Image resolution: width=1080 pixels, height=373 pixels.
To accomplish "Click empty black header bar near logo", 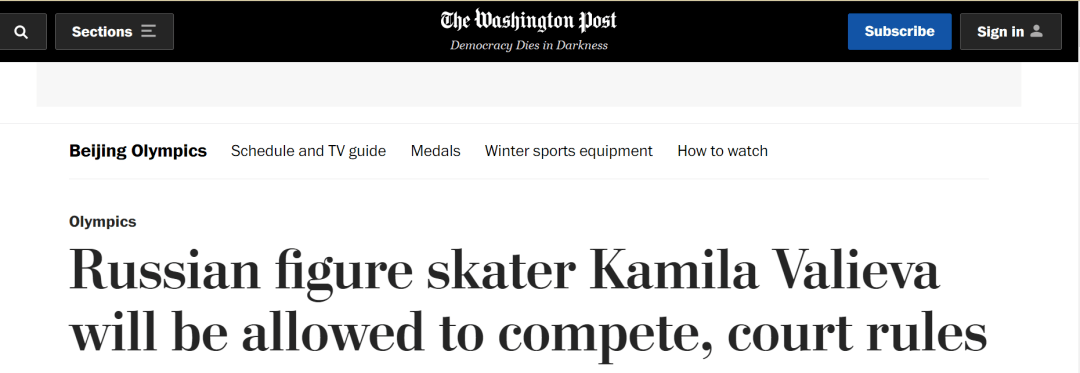I will 310,31.
